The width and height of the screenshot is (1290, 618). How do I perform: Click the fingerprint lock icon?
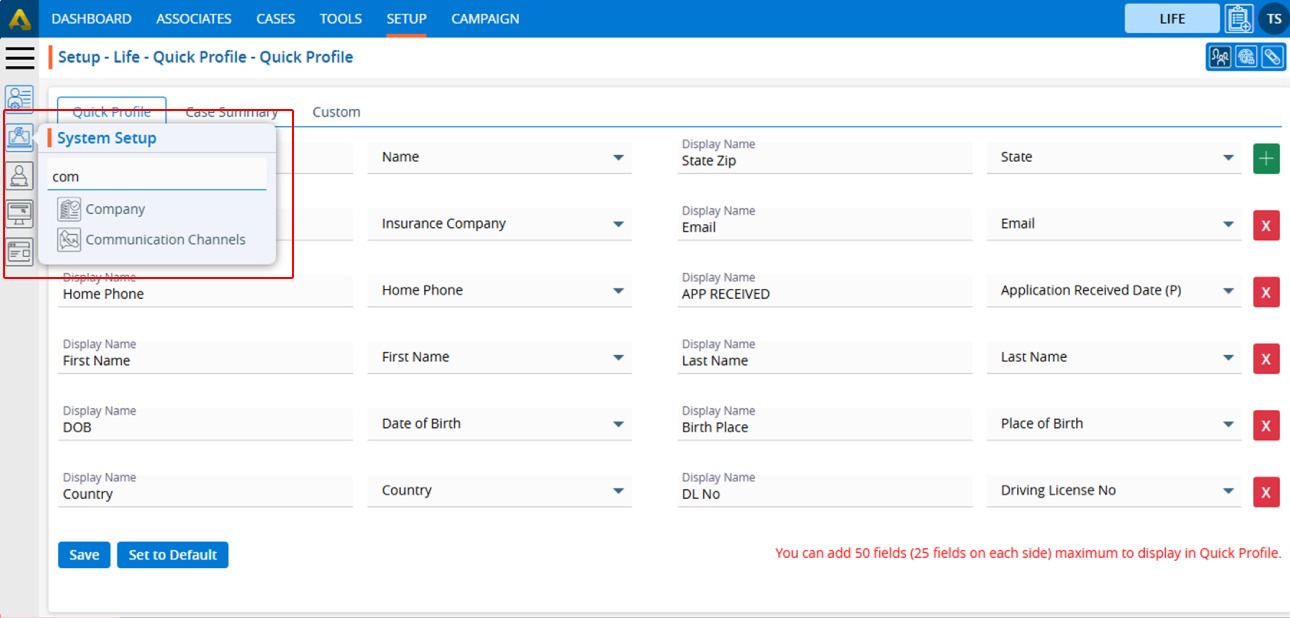pyautogui.click(x=1245, y=57)
